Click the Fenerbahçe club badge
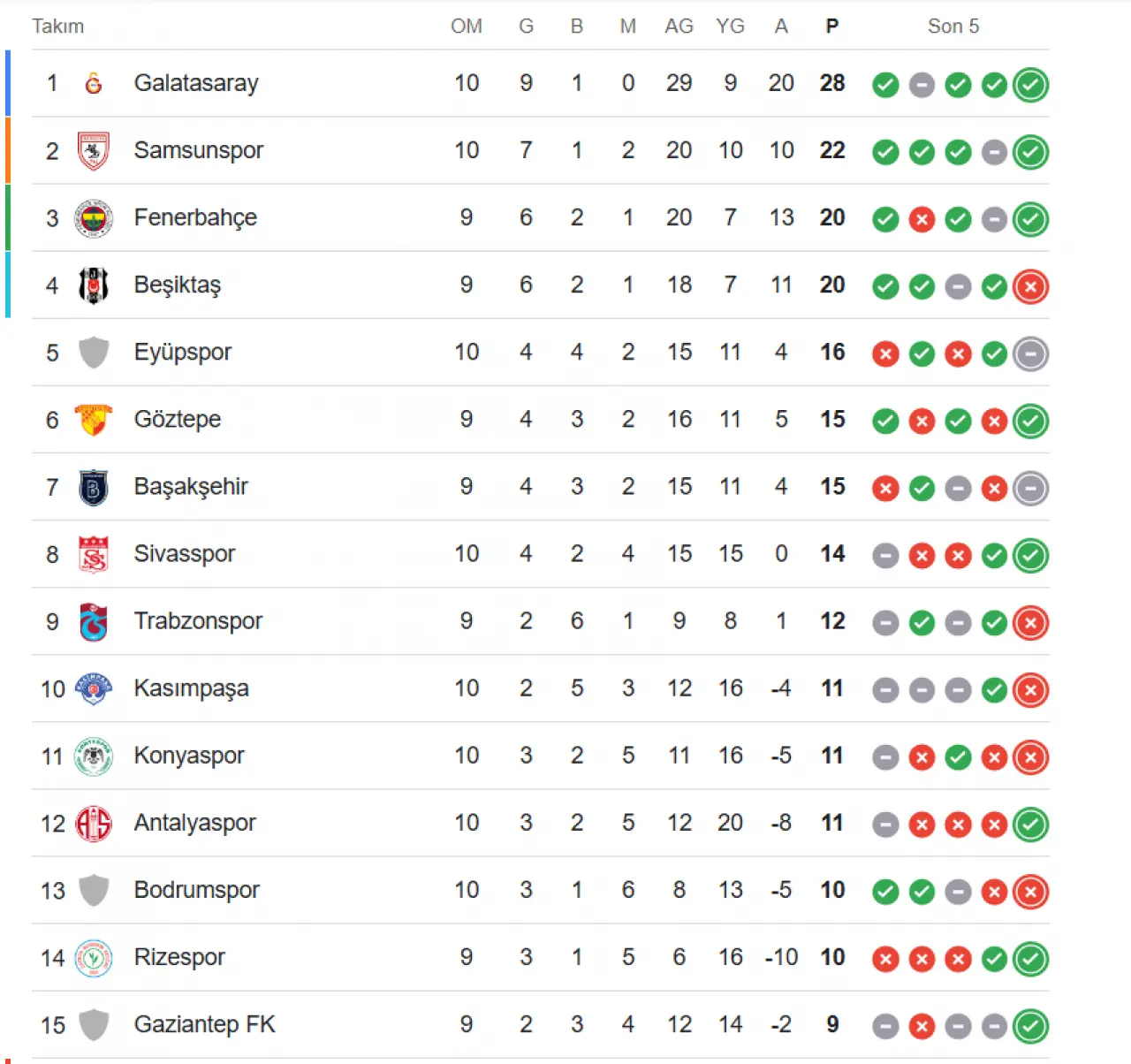 pos(94,218)
